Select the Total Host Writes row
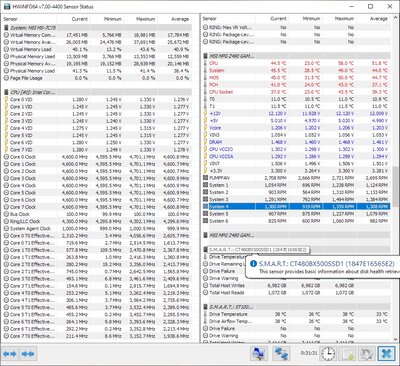 (x=296, y=285)
